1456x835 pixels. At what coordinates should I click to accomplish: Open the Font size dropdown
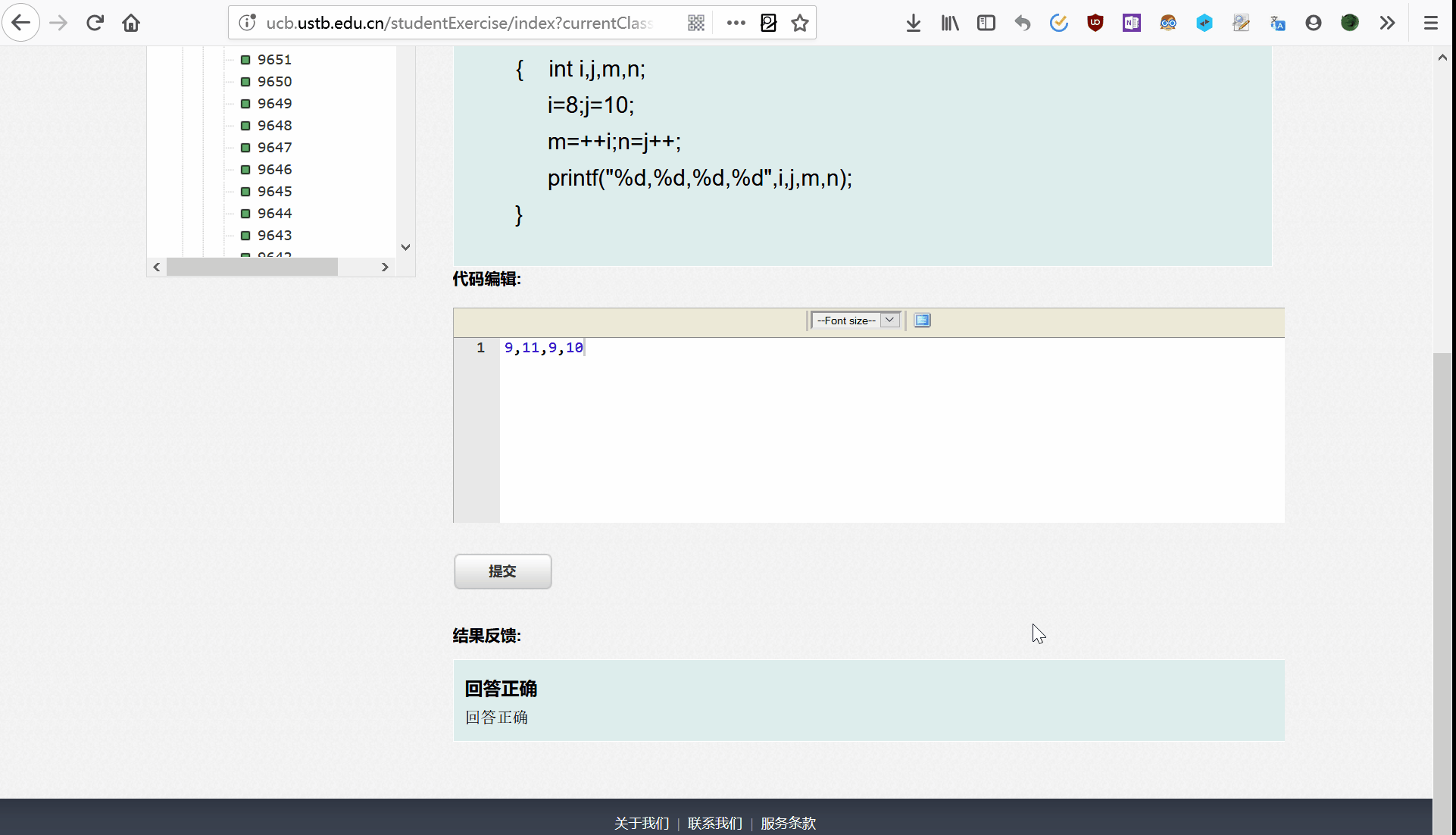[x=855, y=321]
